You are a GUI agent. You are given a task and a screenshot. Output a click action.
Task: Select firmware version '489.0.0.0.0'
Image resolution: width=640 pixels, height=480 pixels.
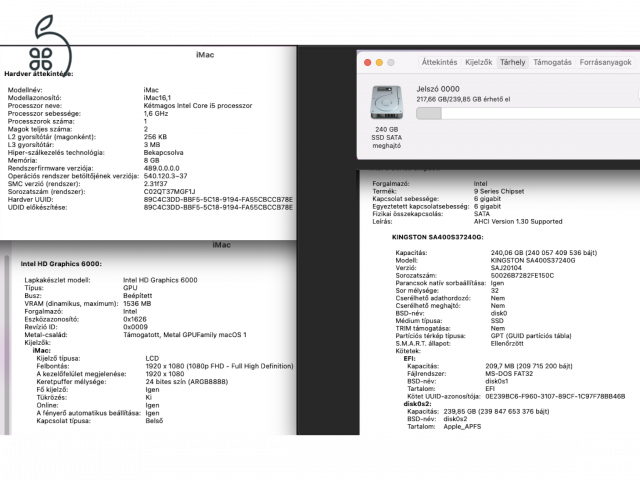tap(161, 168)
